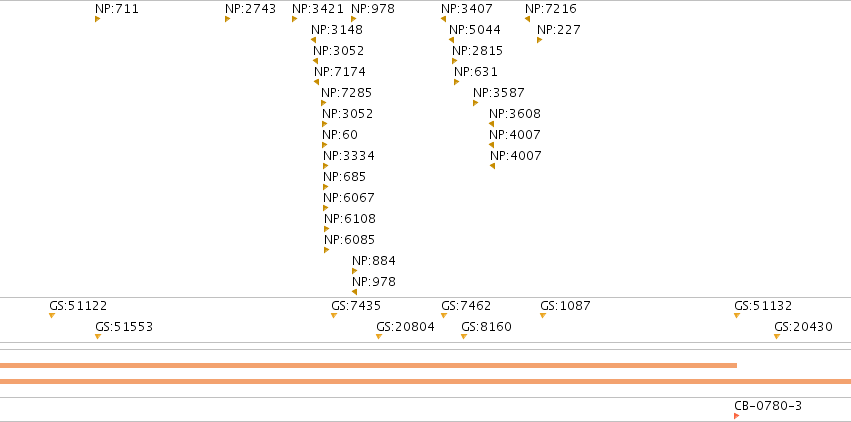Select the NP:7216 feature
This screenshot has width=851, height=422.
click(x=551, y=9)
